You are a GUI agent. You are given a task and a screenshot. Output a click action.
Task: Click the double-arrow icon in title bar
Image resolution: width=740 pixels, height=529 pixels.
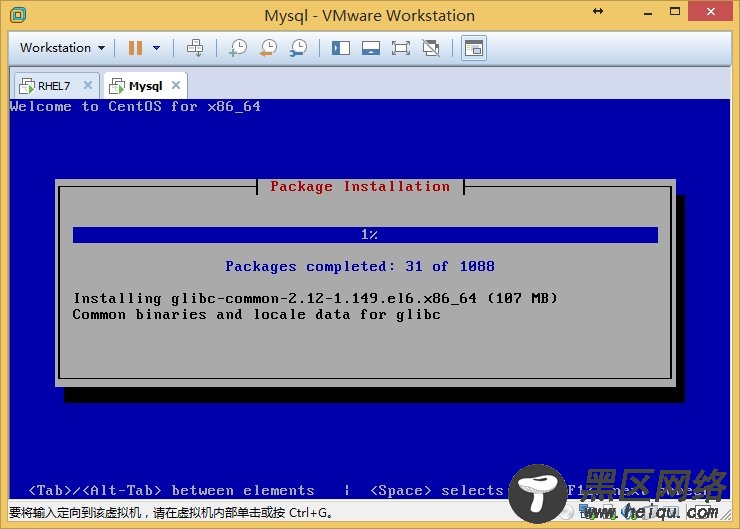tap(598, 11)
